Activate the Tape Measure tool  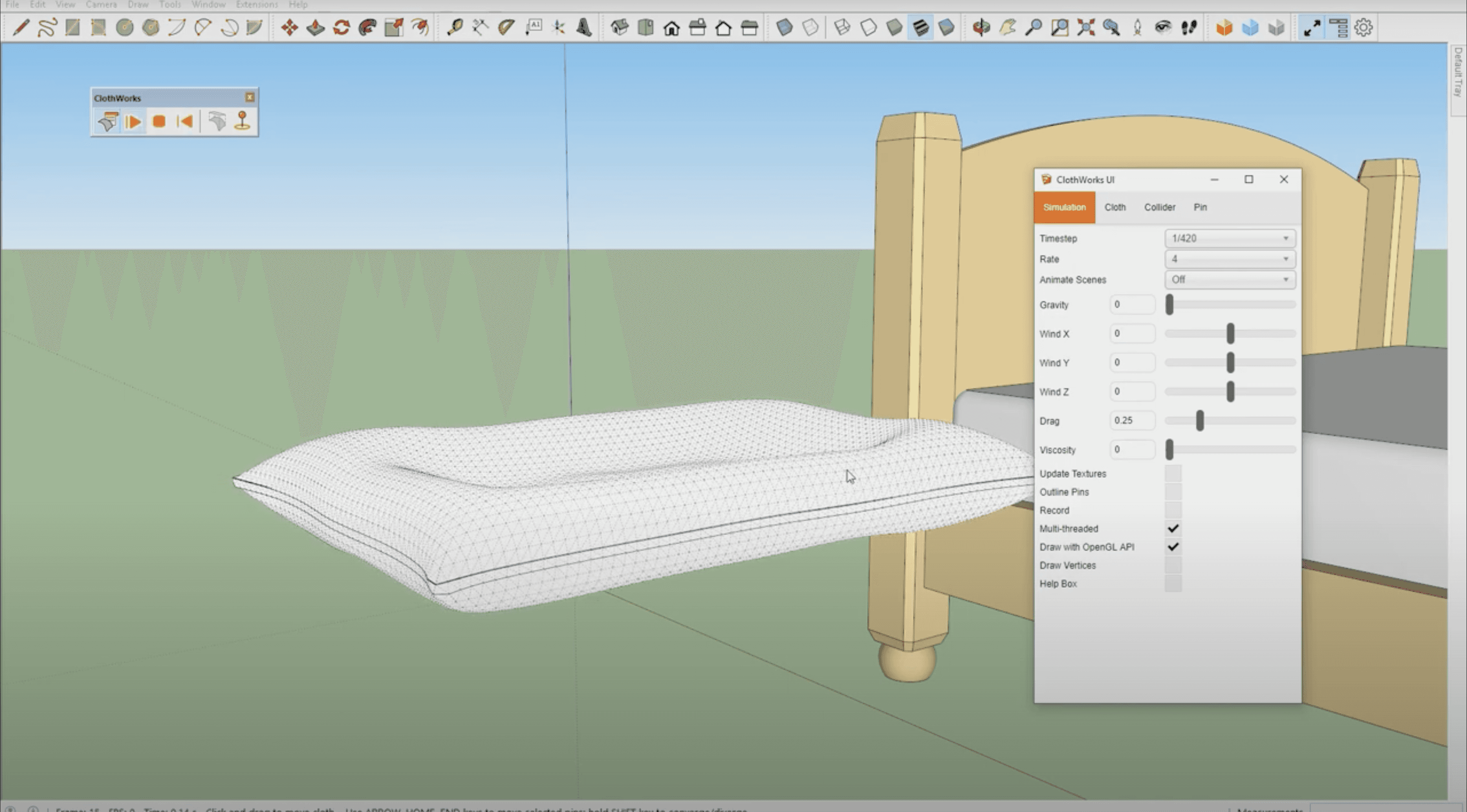(x=456, y=27)
